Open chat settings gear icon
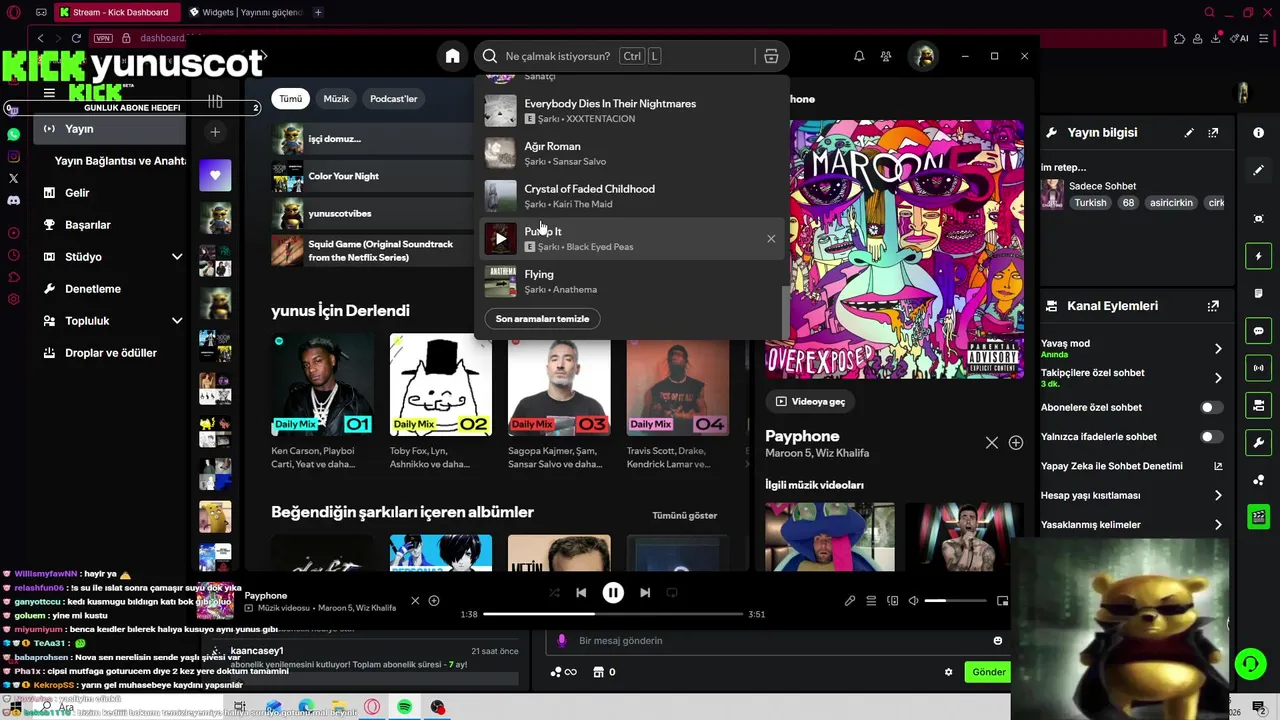This screenshot has height=720, width=1280. pyautogui.click(x=948, y=672)
